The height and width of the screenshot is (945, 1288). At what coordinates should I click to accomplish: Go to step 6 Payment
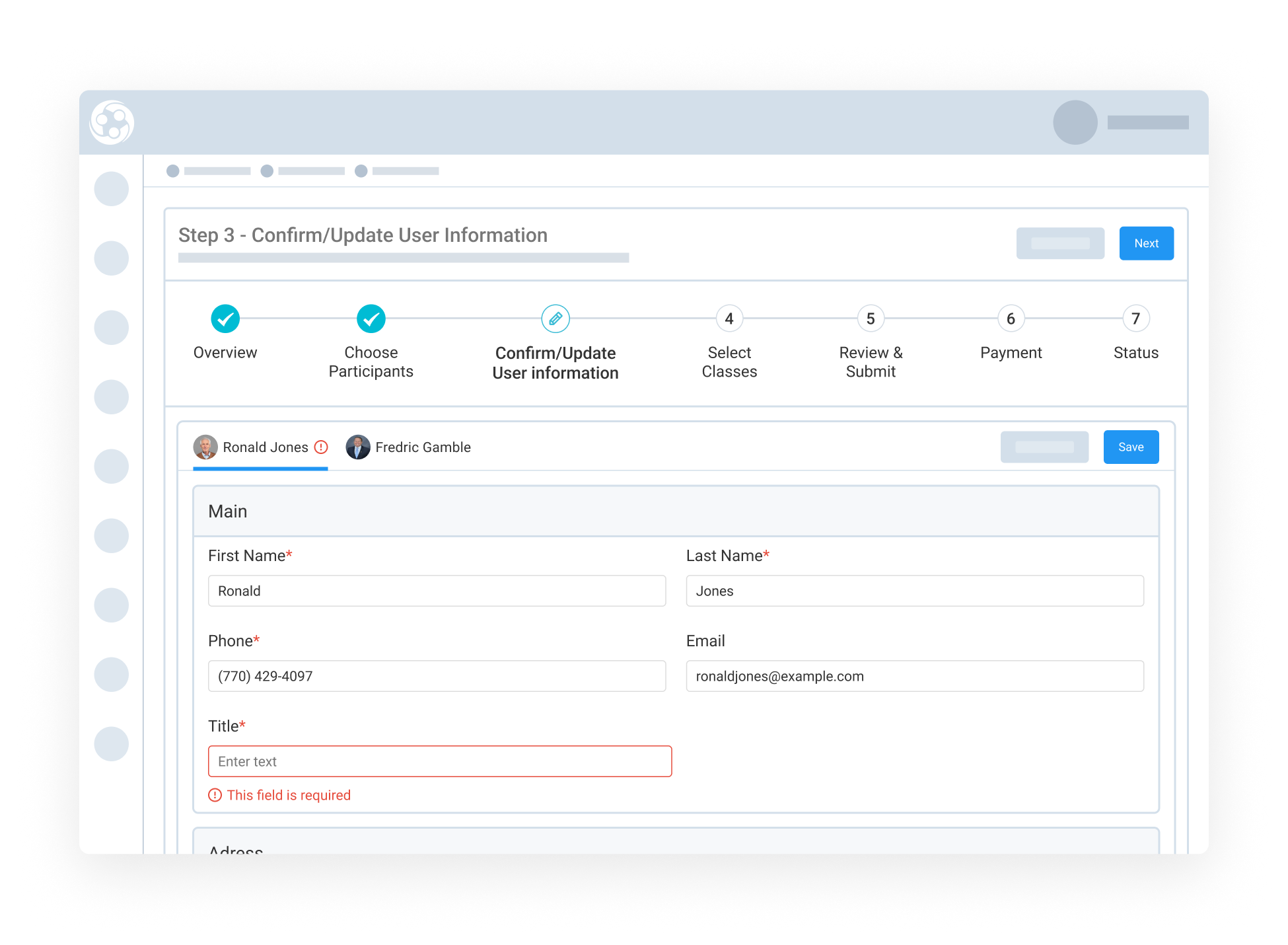click(1011, 319)
